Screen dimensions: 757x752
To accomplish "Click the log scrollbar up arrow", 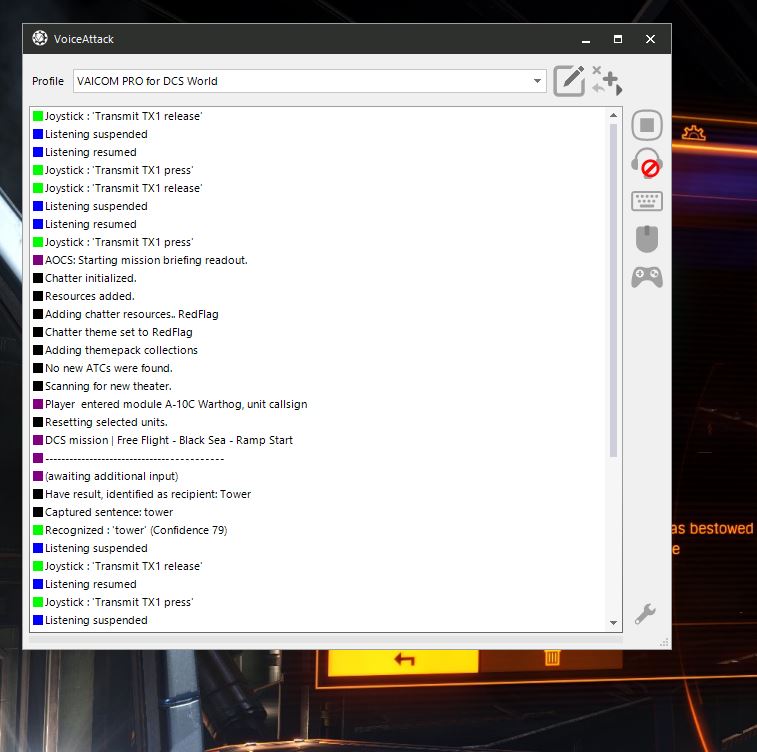I will click(x=613, y=115).
